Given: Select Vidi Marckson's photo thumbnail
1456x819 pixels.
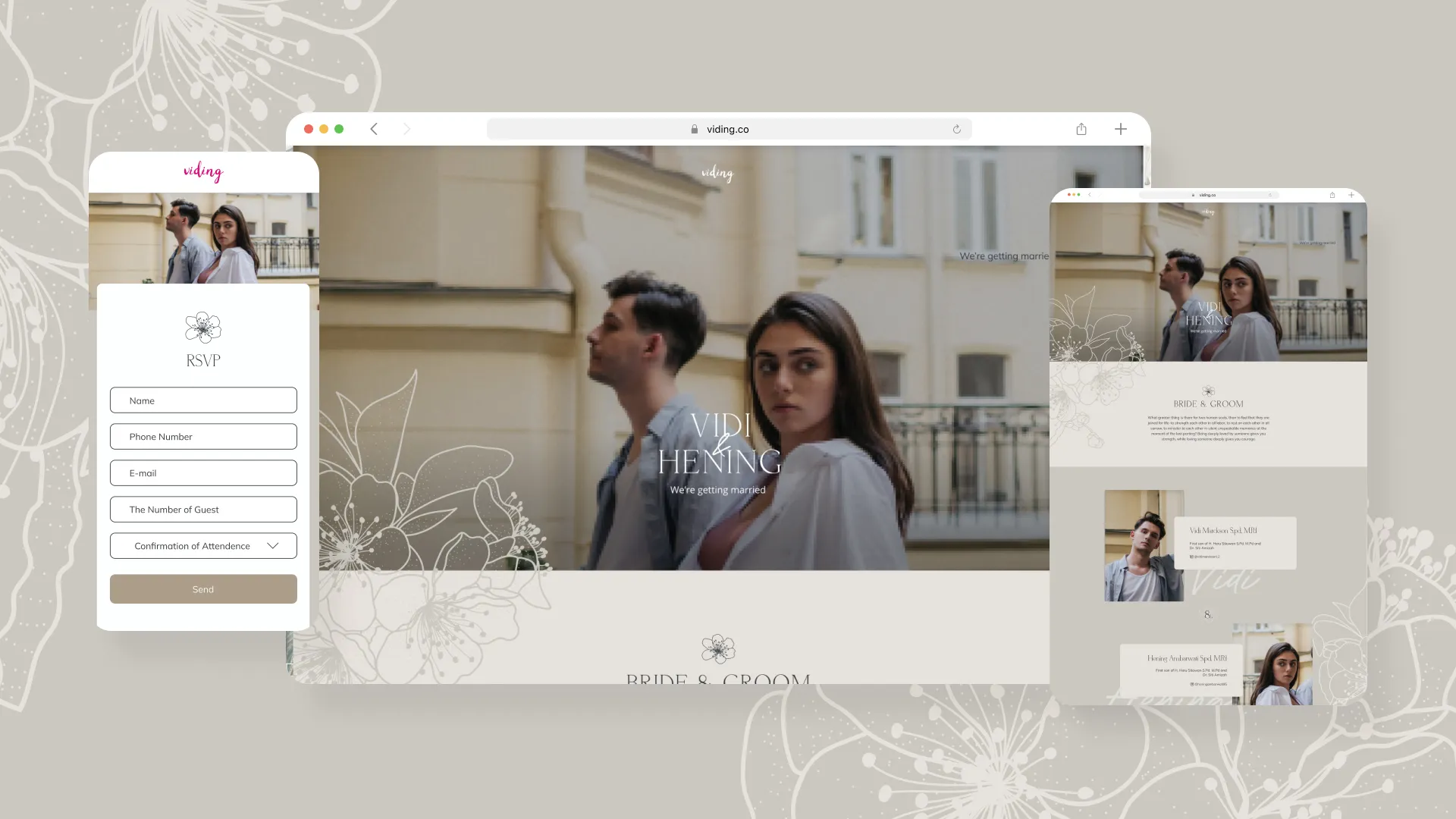Looking at the screenshot, I should tap(1144, 545).
